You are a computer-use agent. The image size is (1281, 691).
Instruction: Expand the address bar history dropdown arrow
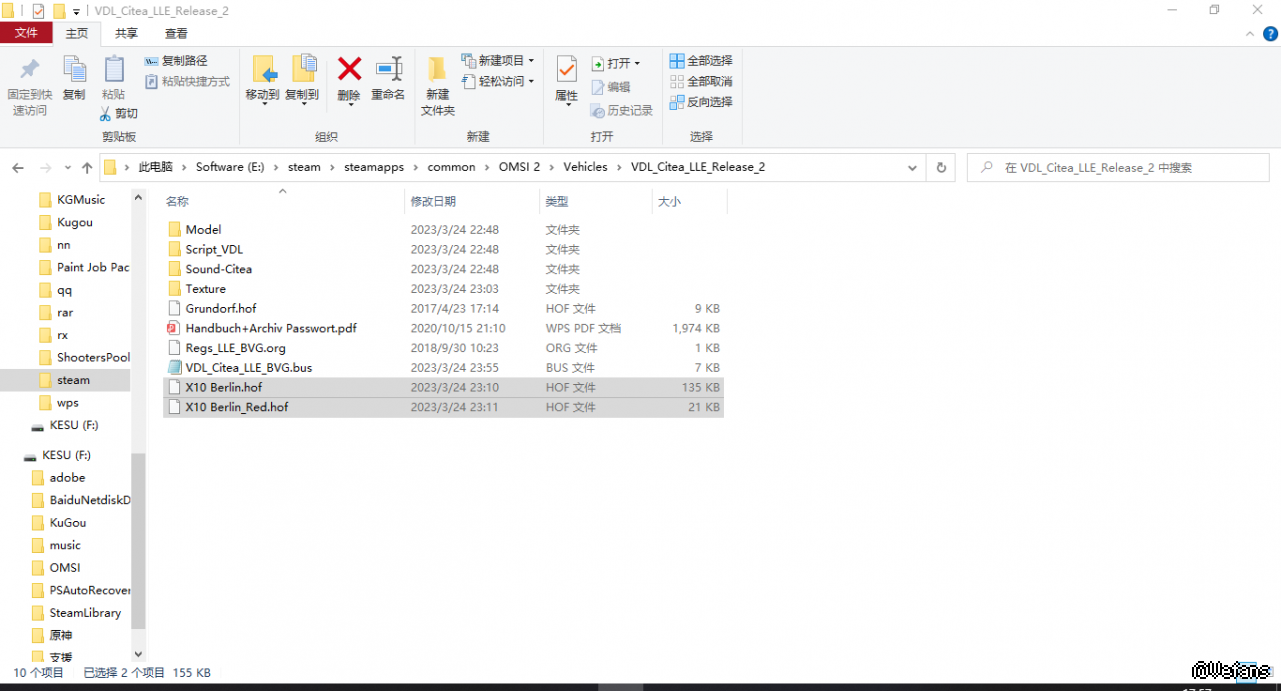click(912, 168)
